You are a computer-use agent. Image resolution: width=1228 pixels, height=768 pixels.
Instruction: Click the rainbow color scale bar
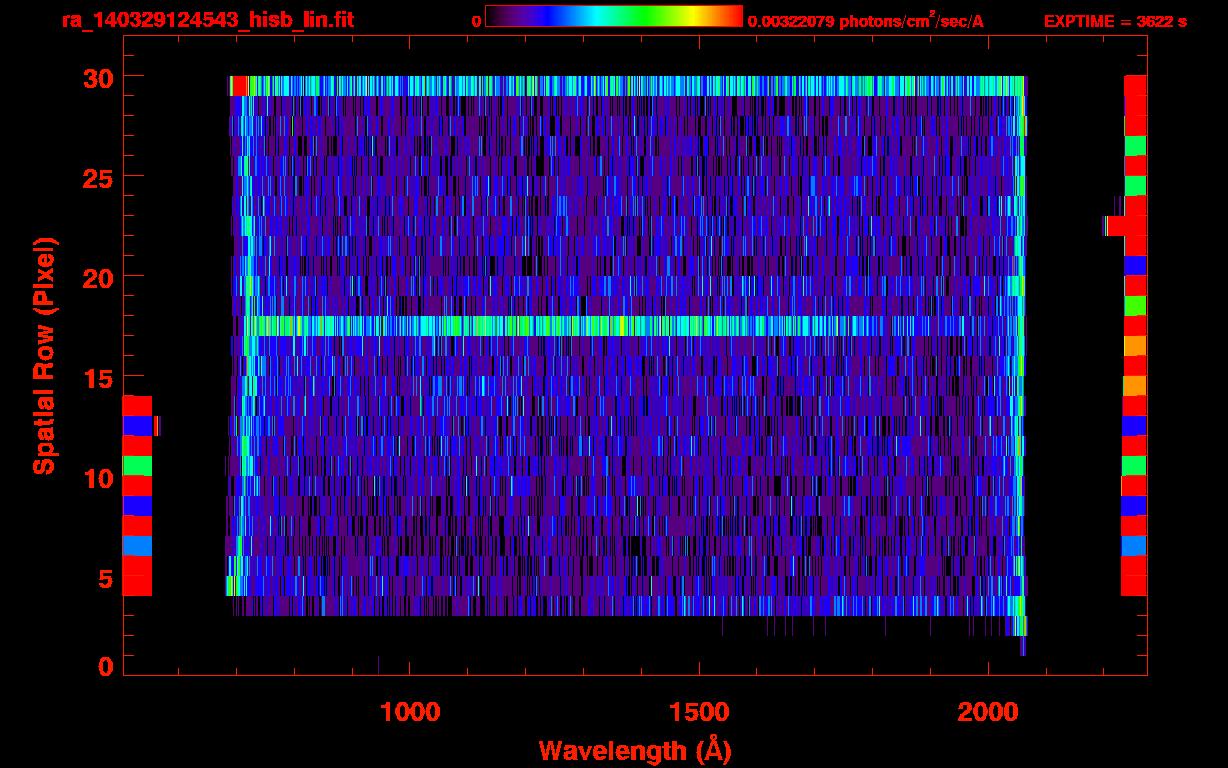pyautogui.click(x=613, y=17)
